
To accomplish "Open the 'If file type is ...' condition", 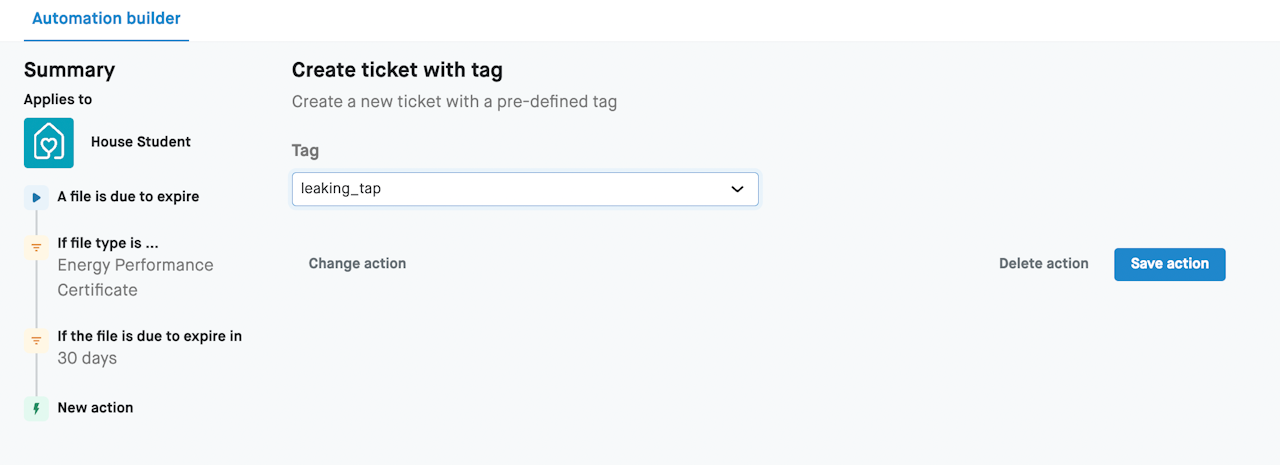I will pos(108,243).
